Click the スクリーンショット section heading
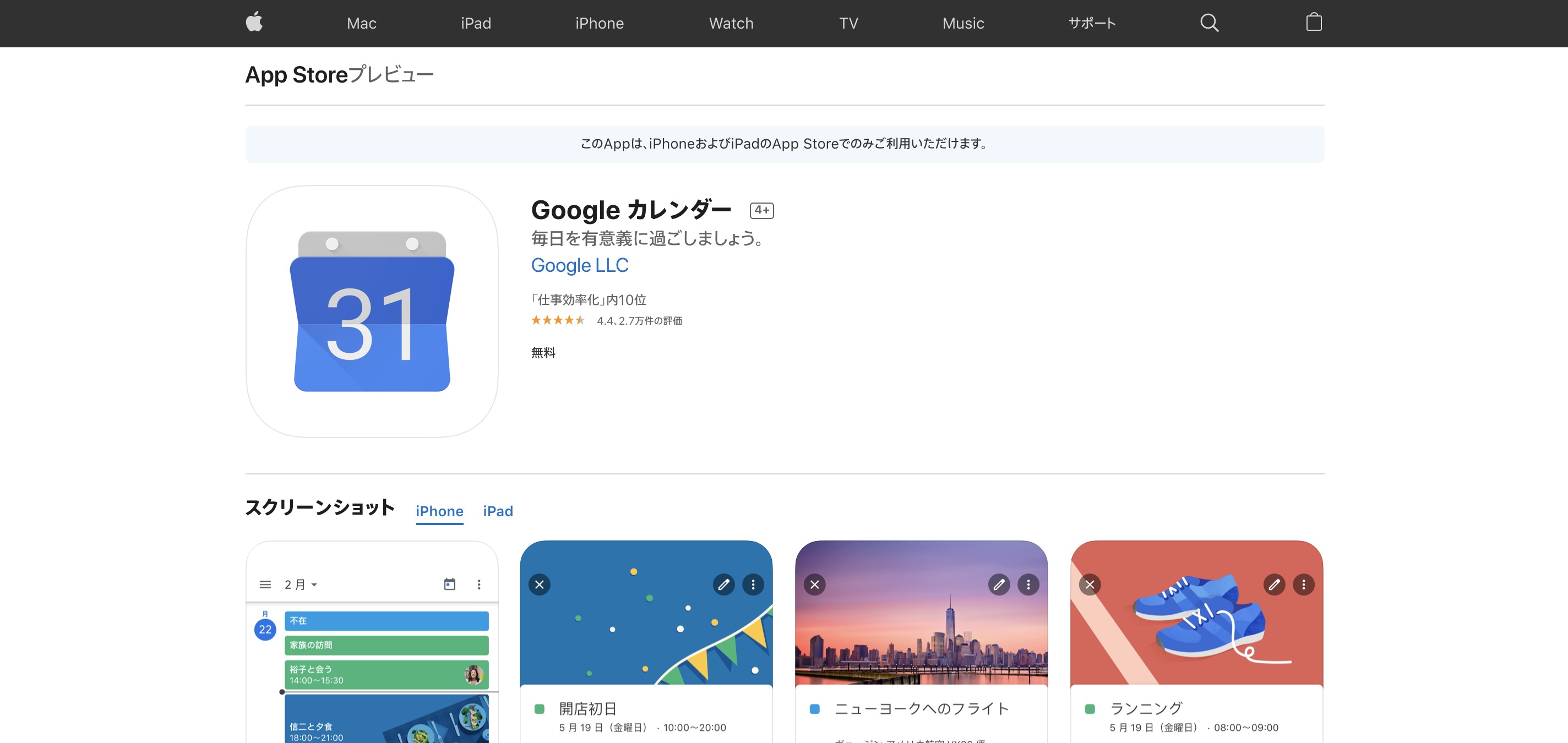This screenshot has height=743, width=1568. (320, 507)
